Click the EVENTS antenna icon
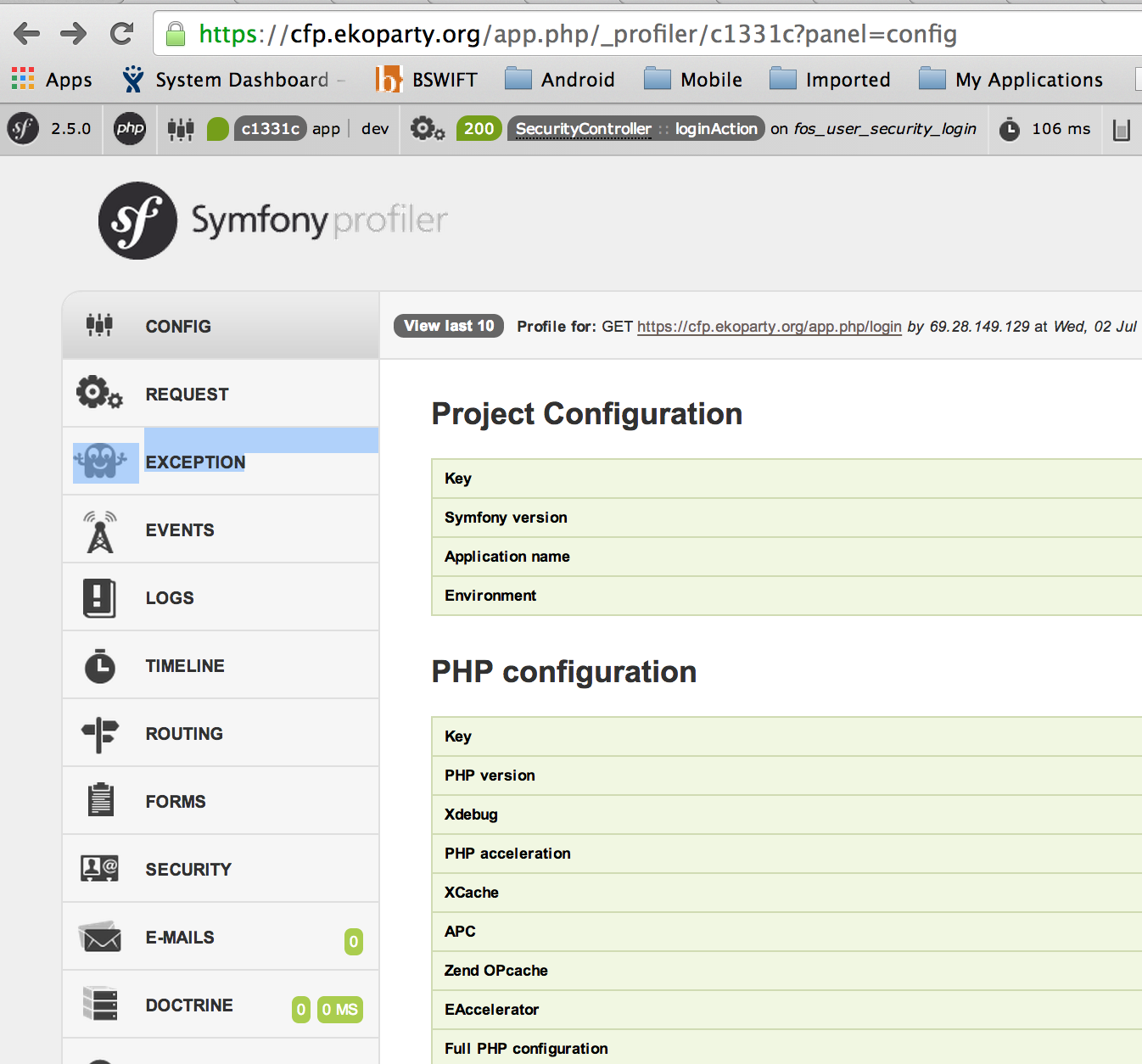Image resolution: width=1142 pixels, height=1064 pixels. (x=100, y=532)
